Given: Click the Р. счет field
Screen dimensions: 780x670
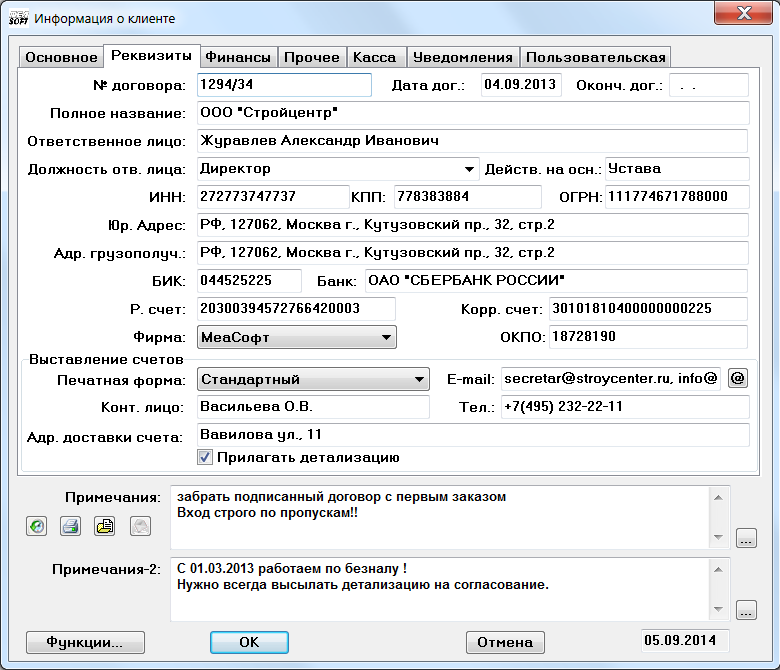Looking at the screenshot, I should [296, 309].
